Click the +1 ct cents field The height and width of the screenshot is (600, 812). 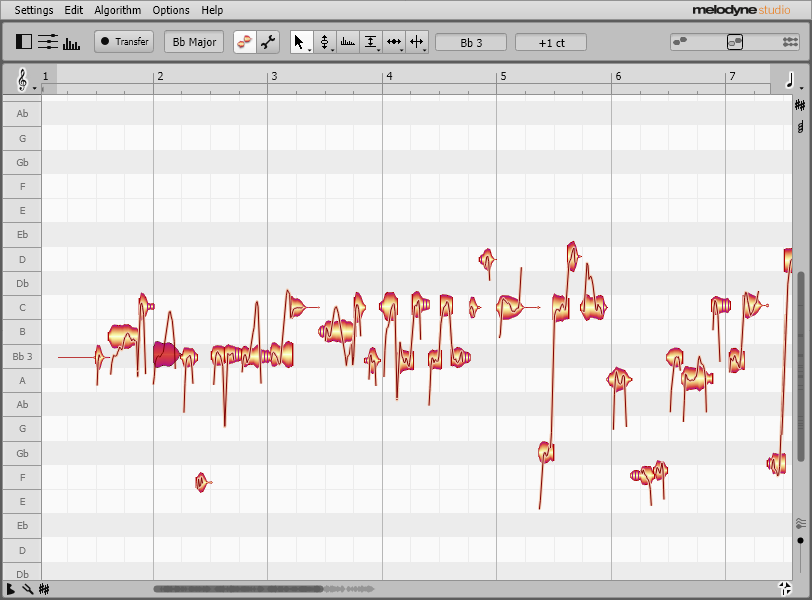click(551, 42)
